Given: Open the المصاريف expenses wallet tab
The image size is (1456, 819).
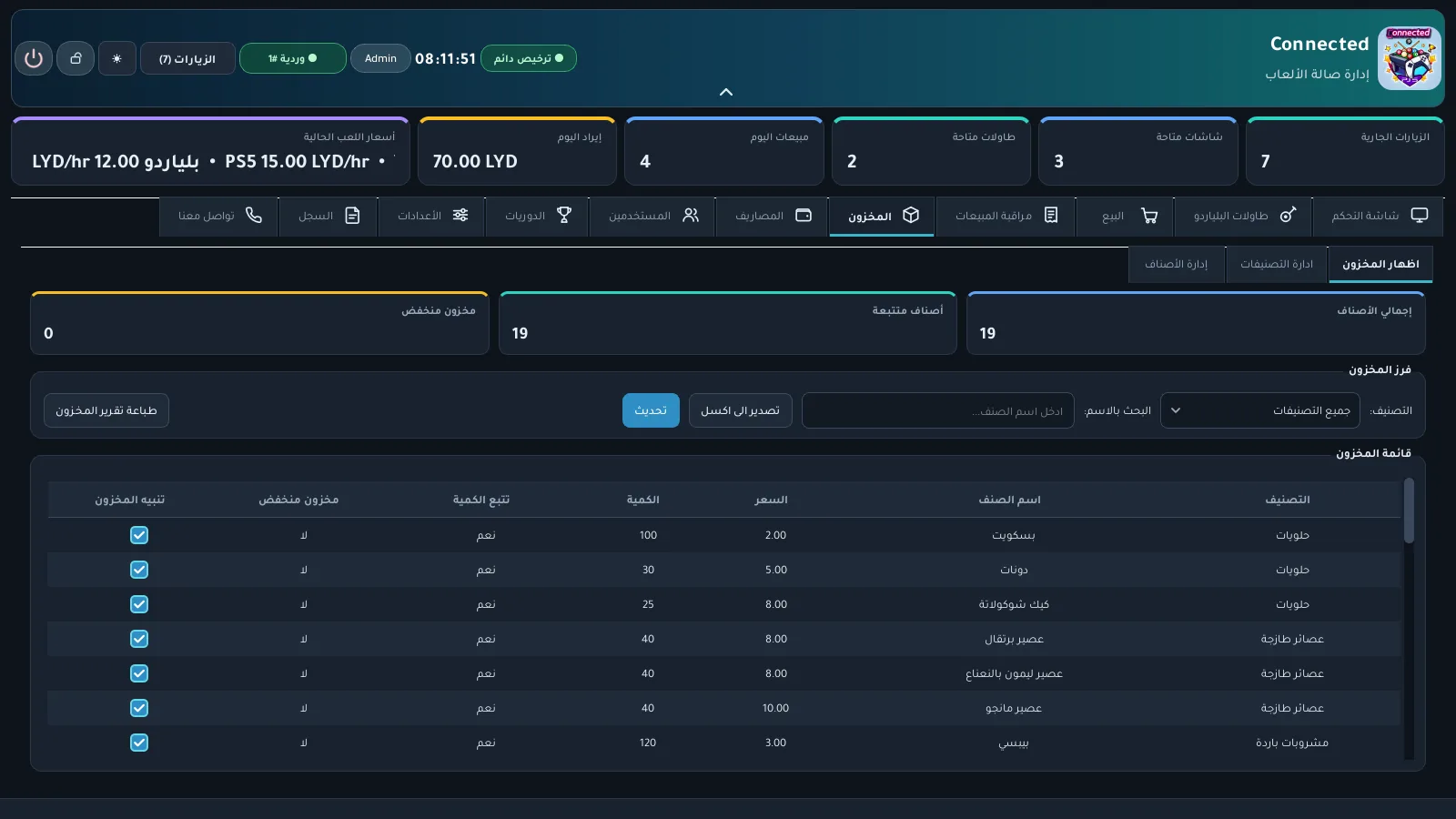Looking at the screenshot, I should 773,216.
